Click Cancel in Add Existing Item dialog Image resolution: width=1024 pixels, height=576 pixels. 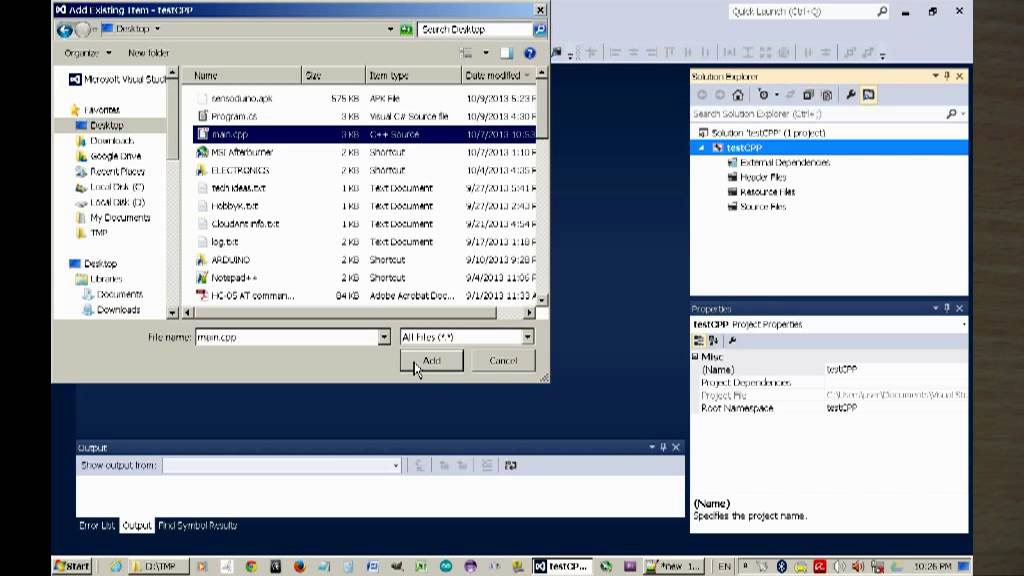503,360
